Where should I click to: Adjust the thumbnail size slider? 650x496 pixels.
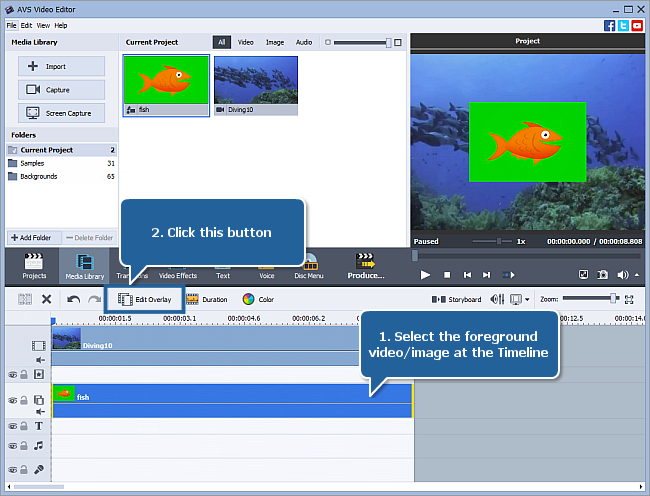click(388, 43)
